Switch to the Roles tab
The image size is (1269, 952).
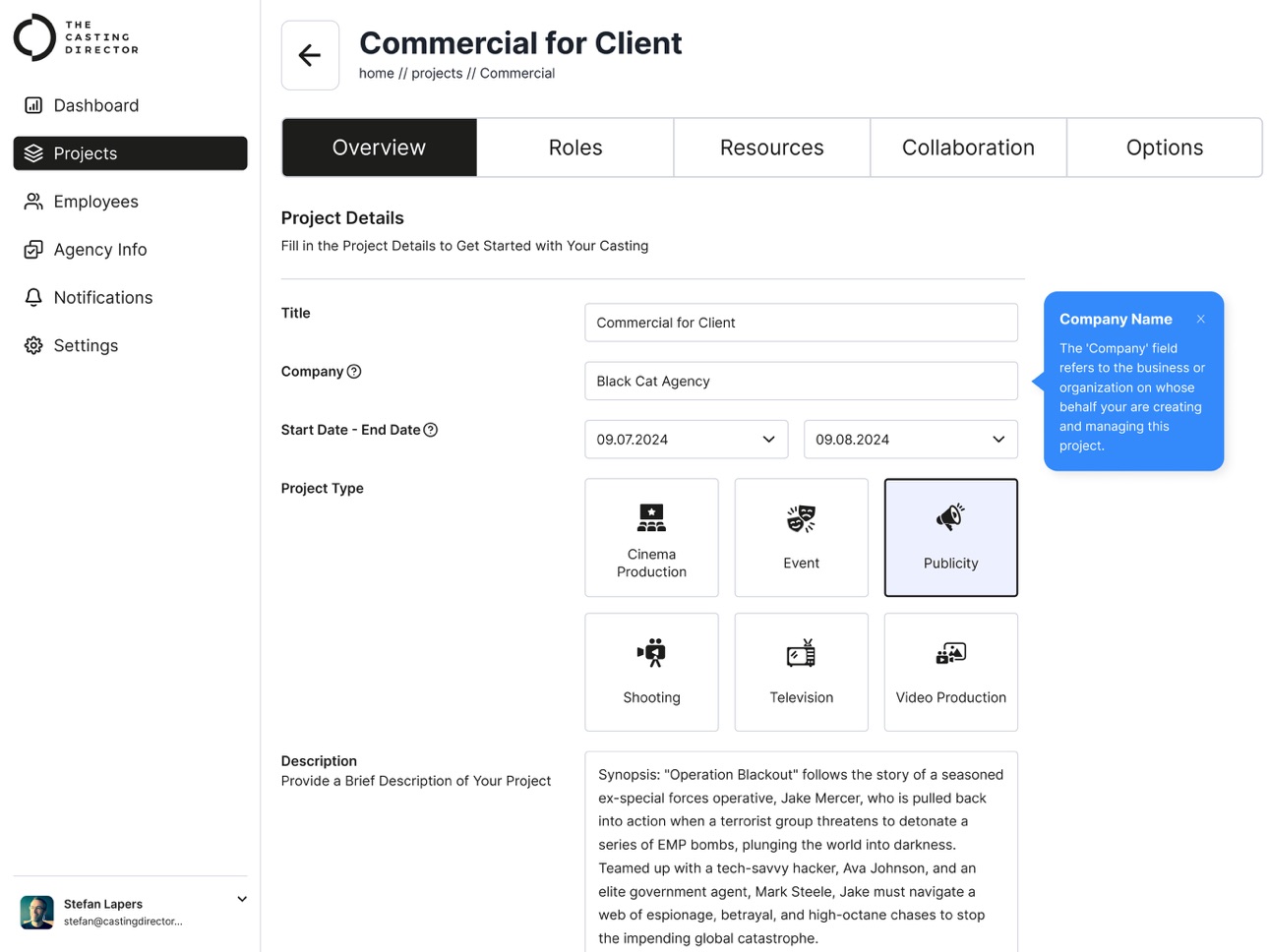[x=575, y=148]
